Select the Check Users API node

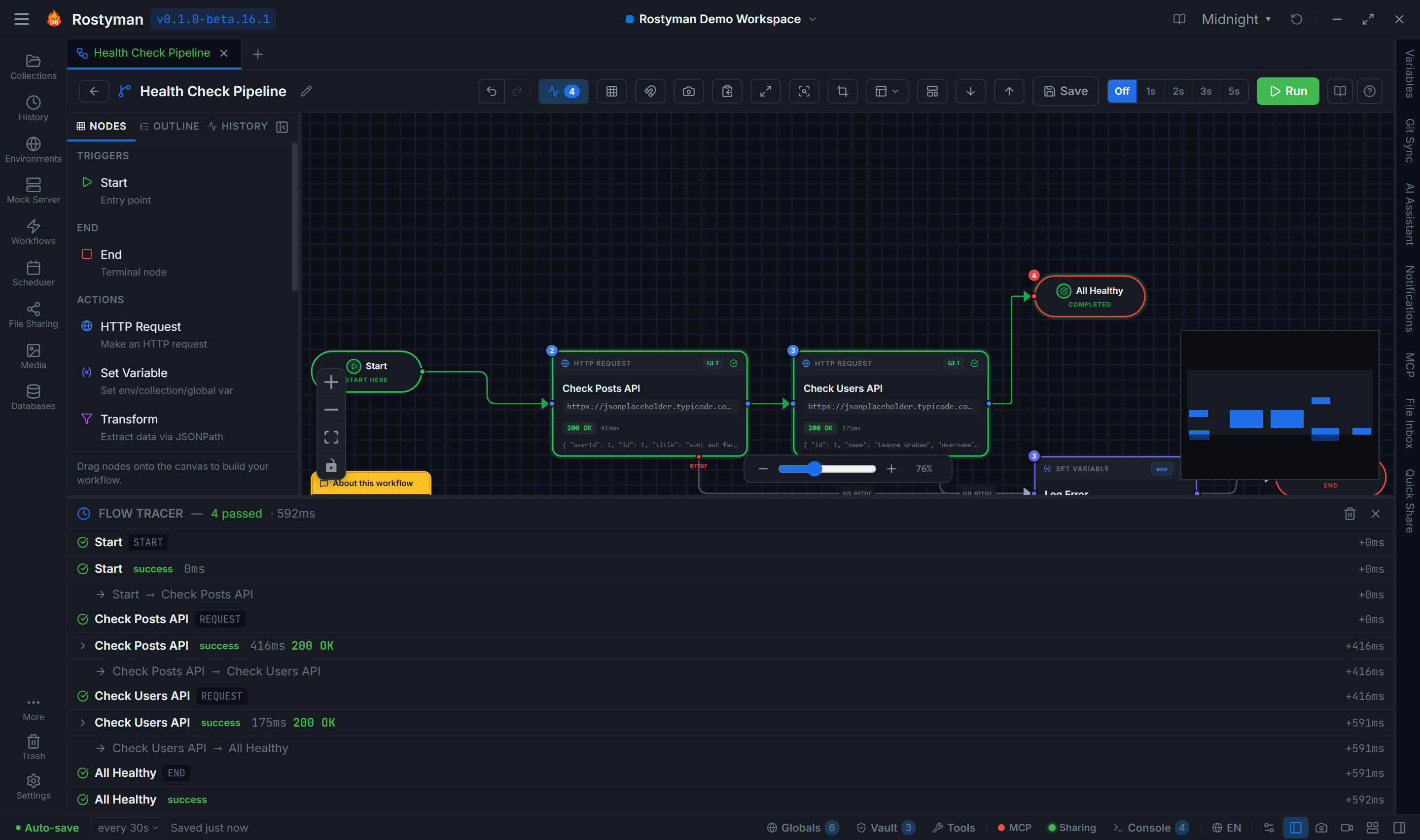click(891, 404)
